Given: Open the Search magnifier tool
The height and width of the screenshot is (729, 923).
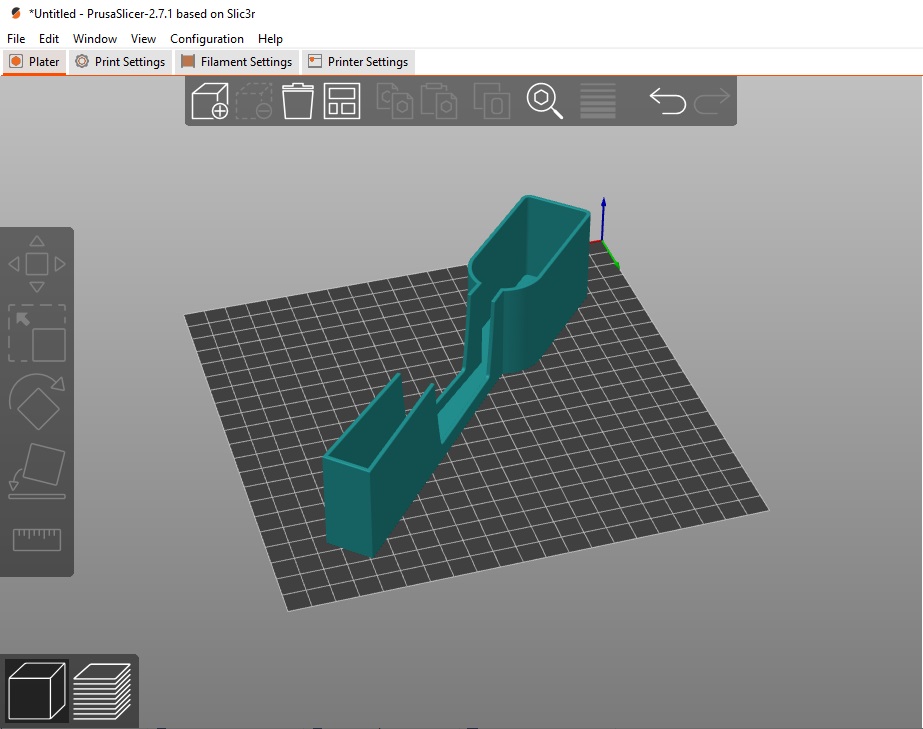Looking at the screenshot, I should (x=544, y=101).
